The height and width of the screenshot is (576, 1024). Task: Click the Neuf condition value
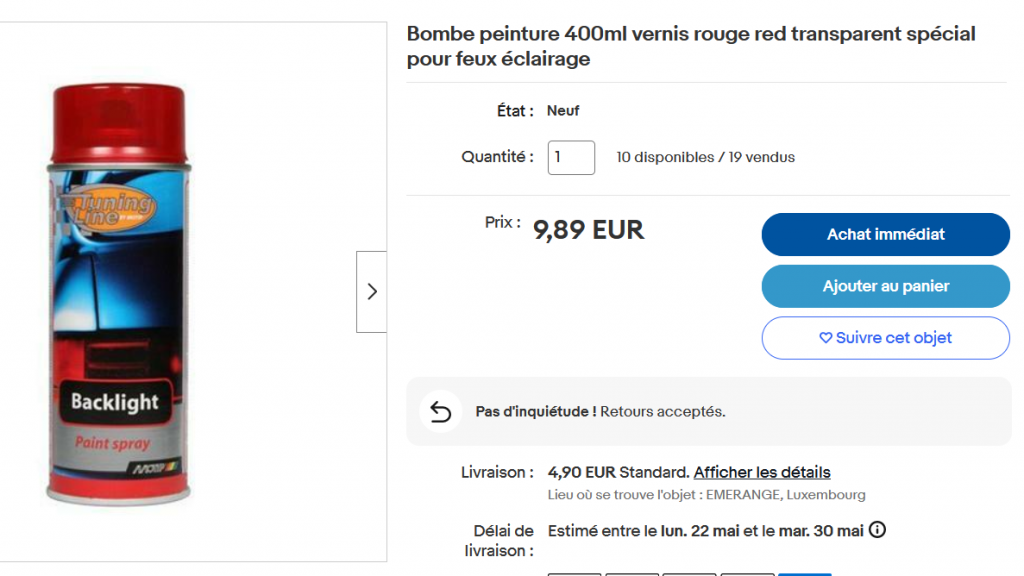coord(563,111)
